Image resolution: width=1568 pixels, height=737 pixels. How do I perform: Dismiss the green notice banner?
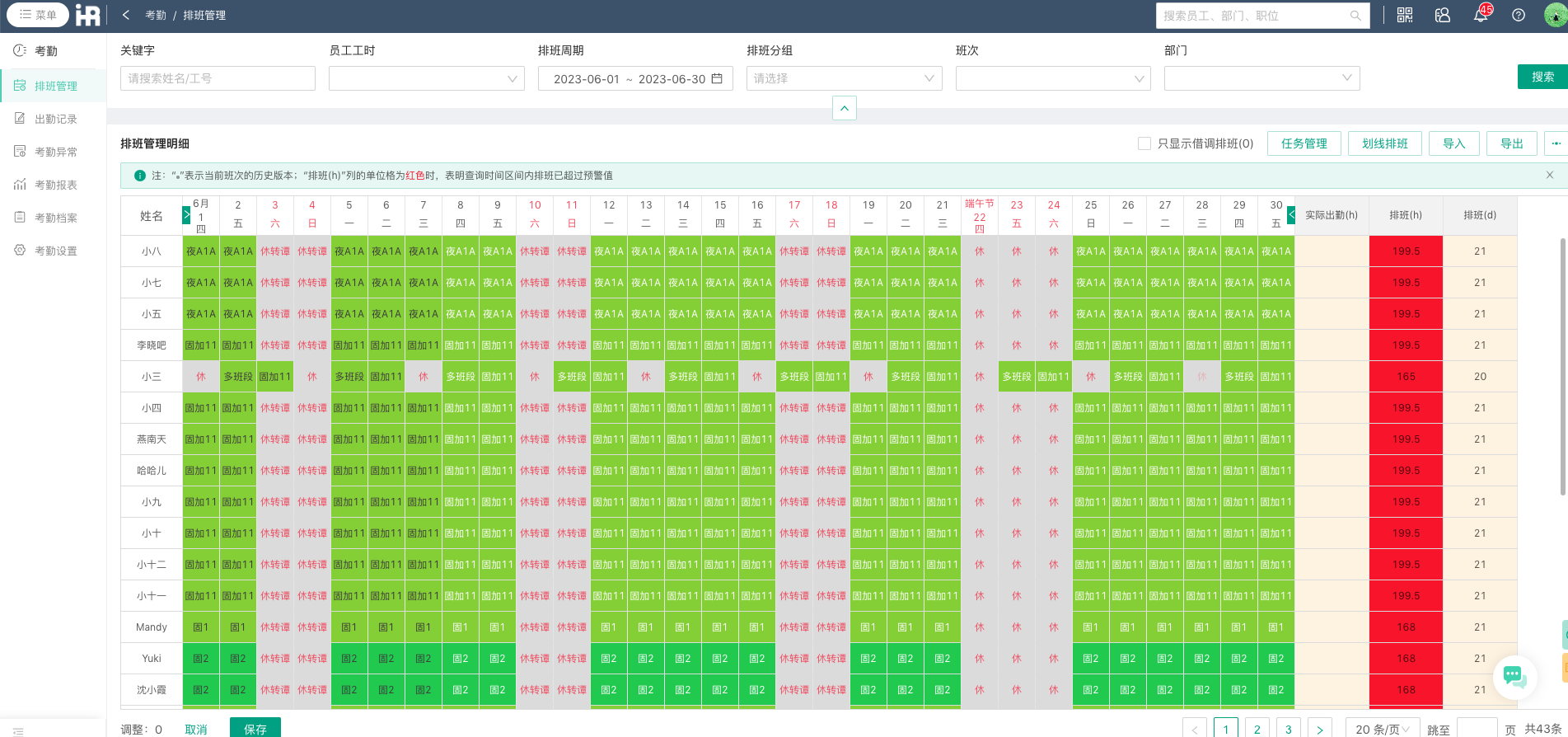point(1550,175)
